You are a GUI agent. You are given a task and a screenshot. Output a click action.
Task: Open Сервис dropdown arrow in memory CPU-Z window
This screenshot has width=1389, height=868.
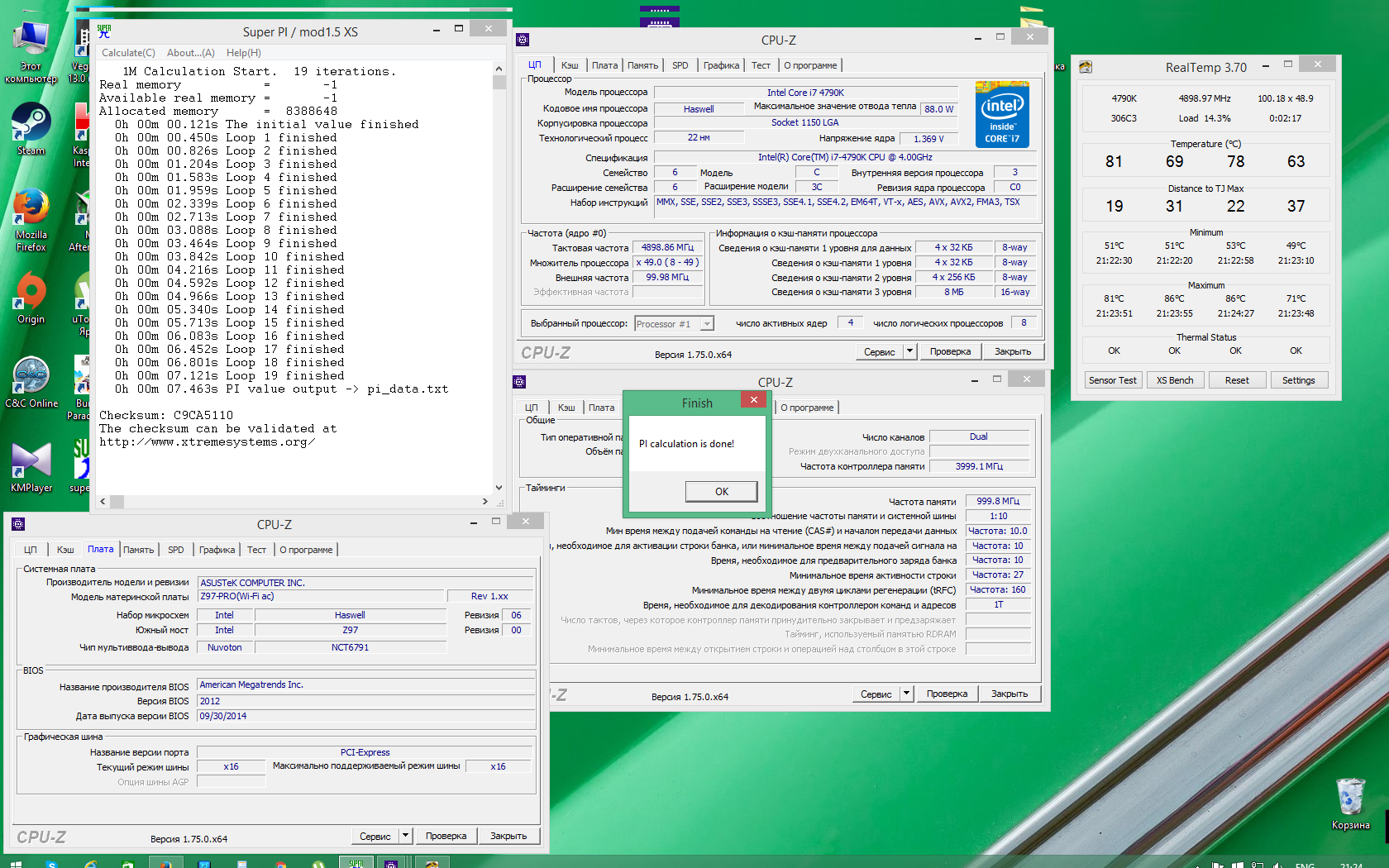click(x=906, y=694)
